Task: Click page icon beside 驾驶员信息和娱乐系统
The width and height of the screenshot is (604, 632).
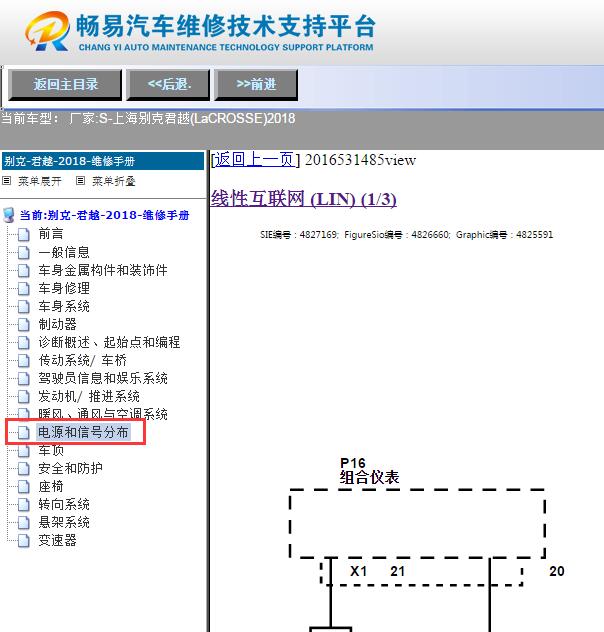Action: [x=23, y=378]
